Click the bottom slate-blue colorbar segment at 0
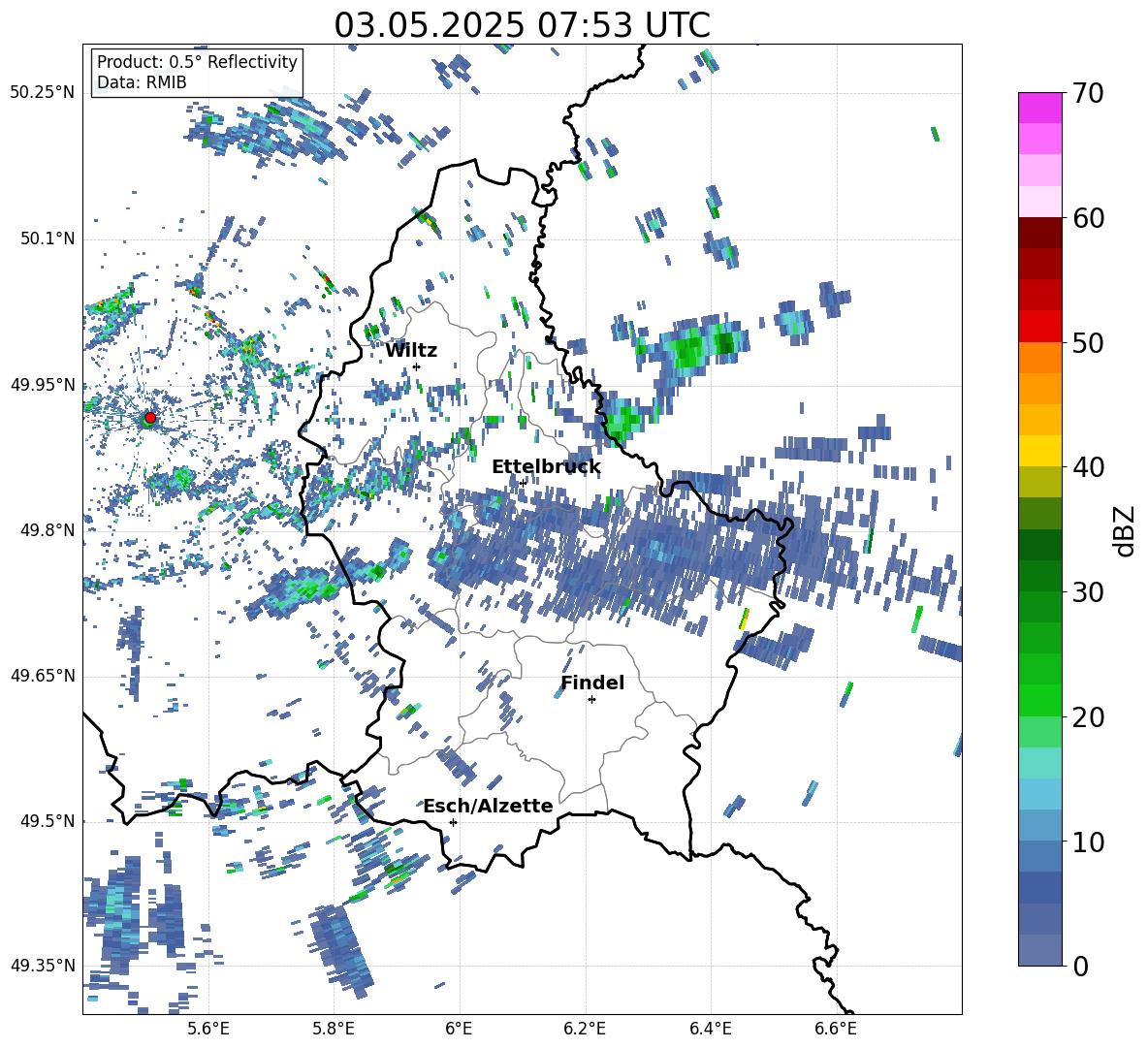 coord(1039,950)
